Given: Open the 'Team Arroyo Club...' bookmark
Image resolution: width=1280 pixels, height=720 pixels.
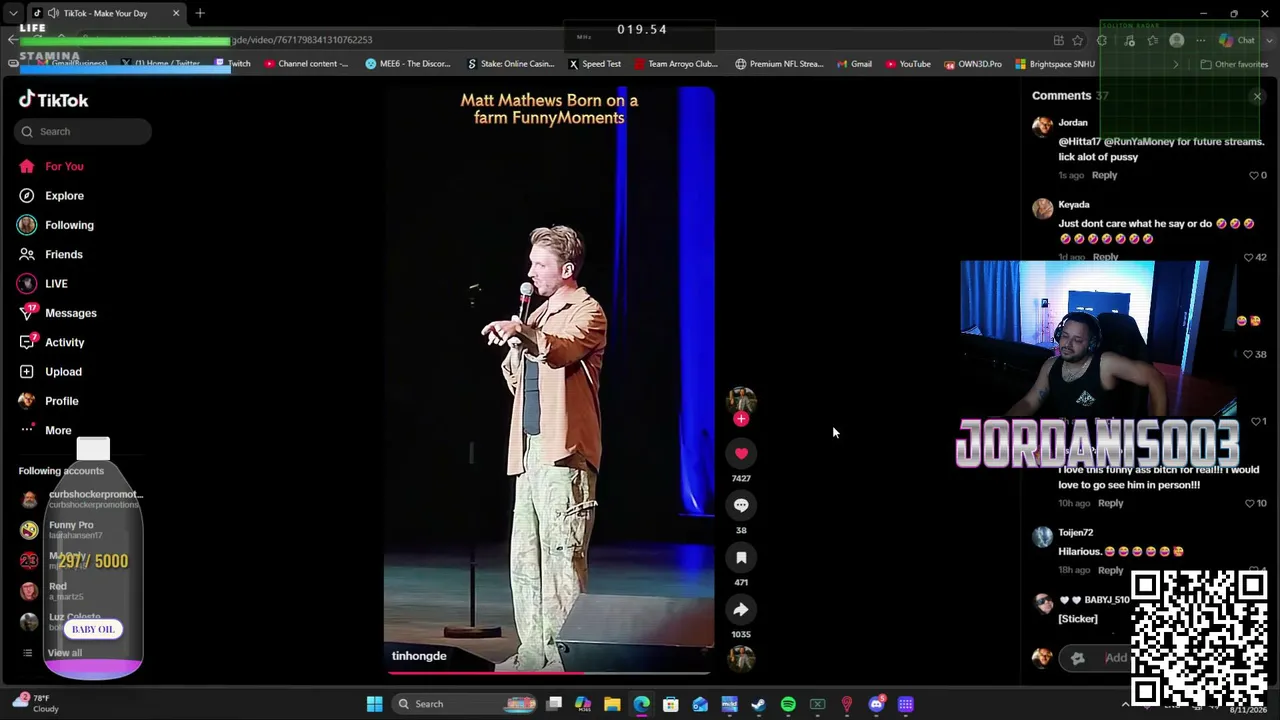Looking at the screenshot, I should (x=676, y=64).
